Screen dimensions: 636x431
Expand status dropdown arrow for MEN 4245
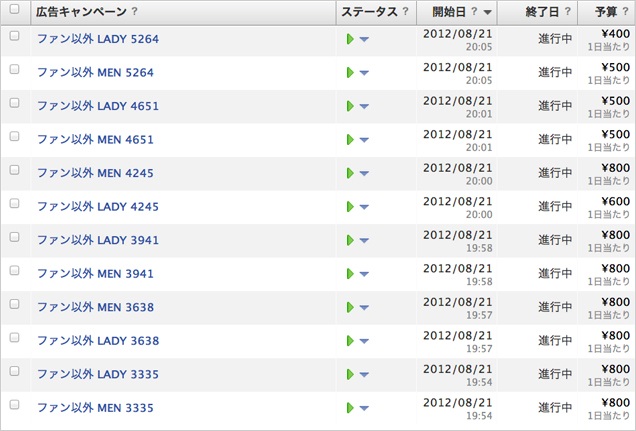(x=364, y=174)
